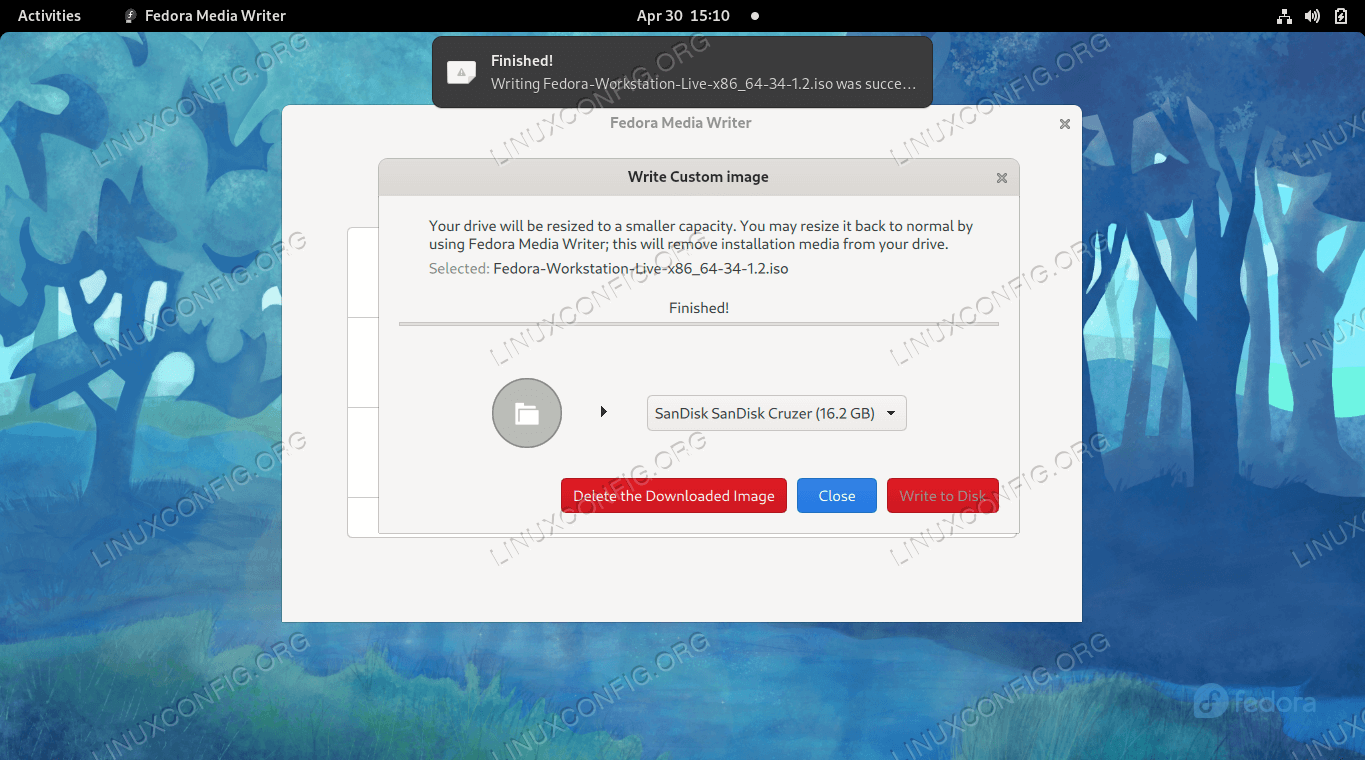Open the network status icon
1365x760 pixels.
tap(1285, 16)
